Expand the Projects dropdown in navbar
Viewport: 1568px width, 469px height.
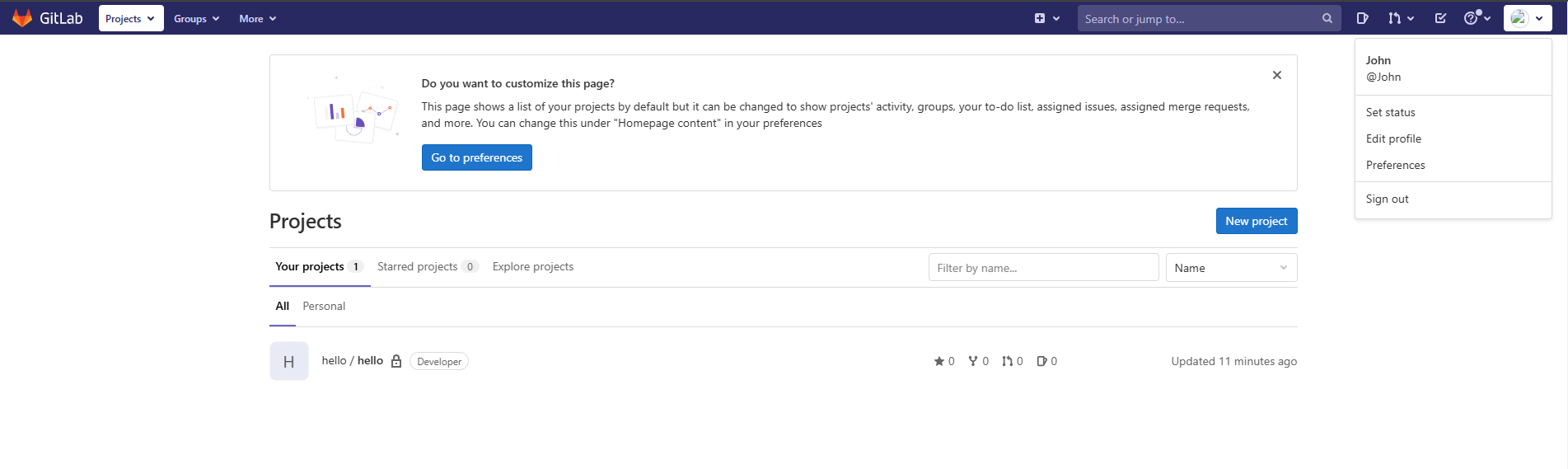pyautogui.click(x=130, y=18)
